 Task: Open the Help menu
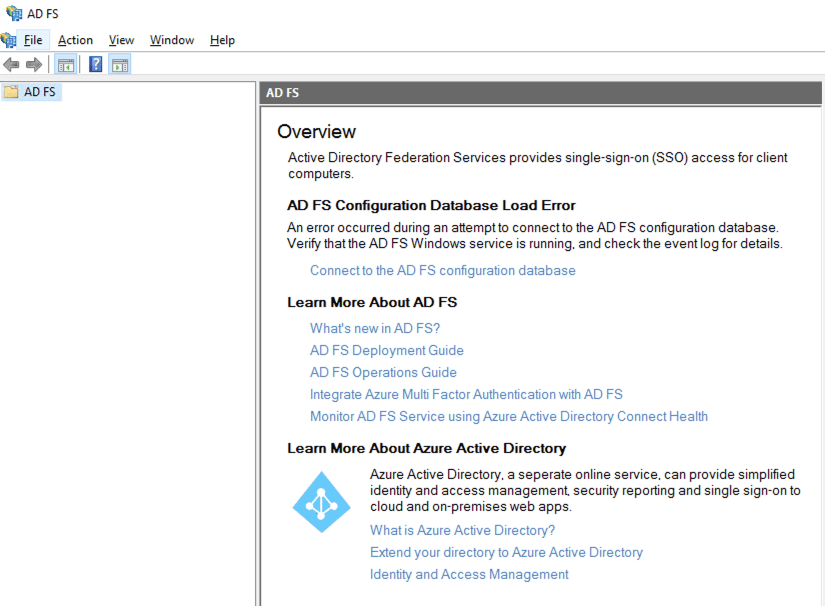222,40
